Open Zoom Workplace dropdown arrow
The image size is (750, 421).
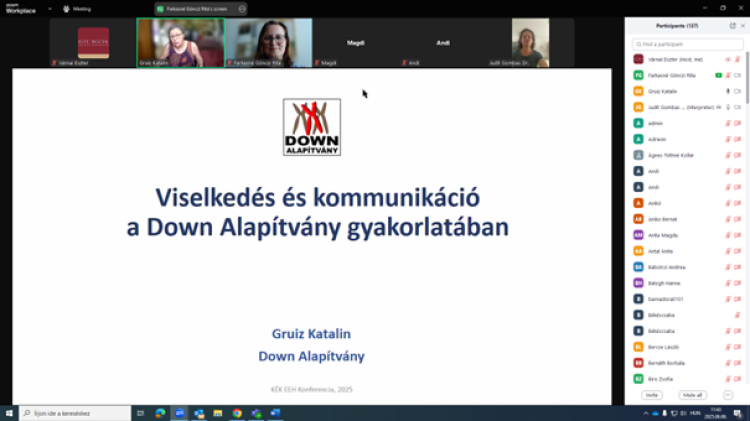pos(50,9)
